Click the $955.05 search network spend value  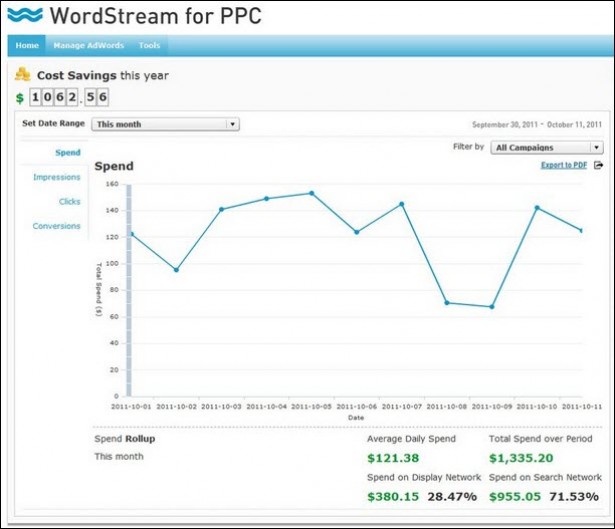515,496
